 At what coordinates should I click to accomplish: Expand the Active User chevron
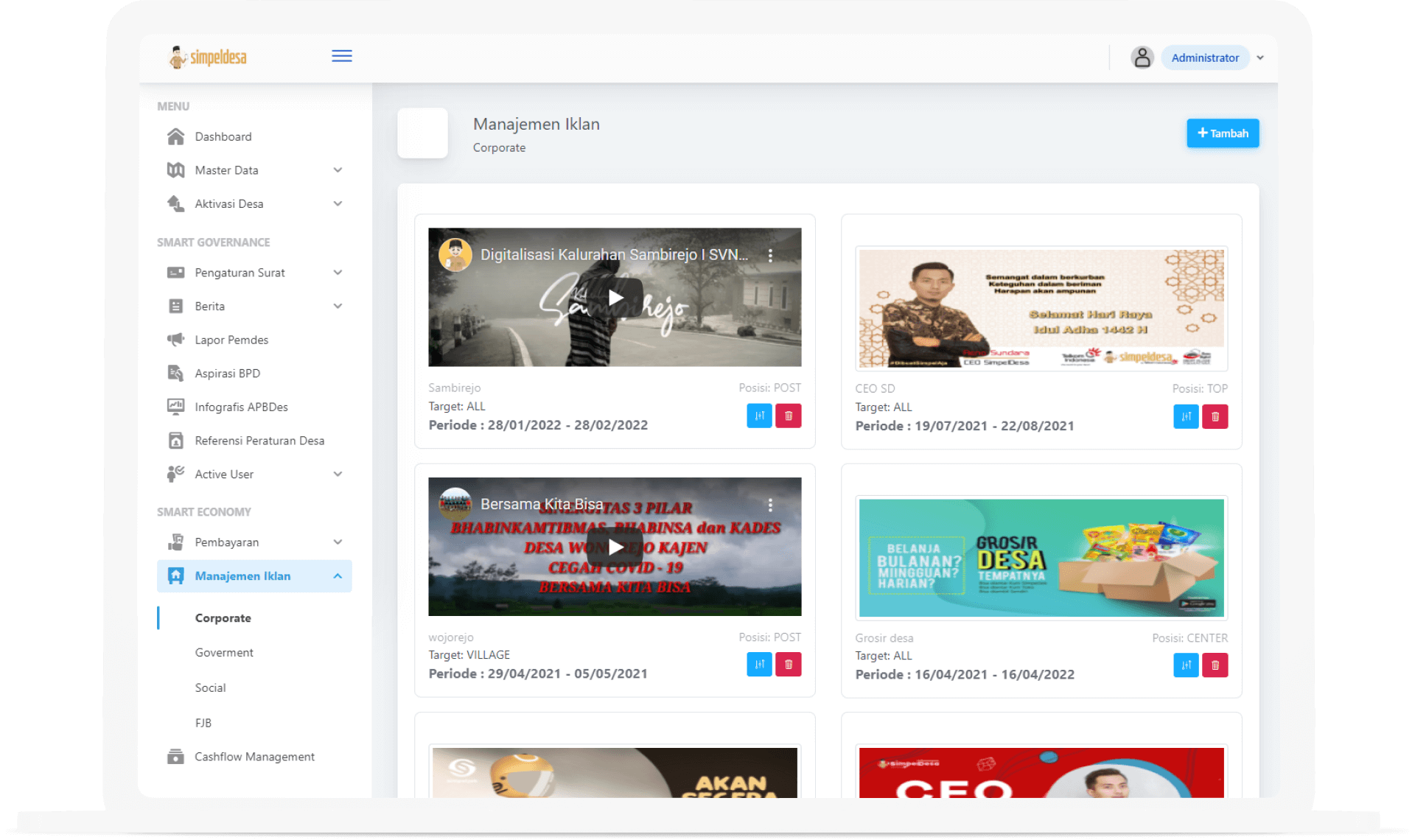338,474
